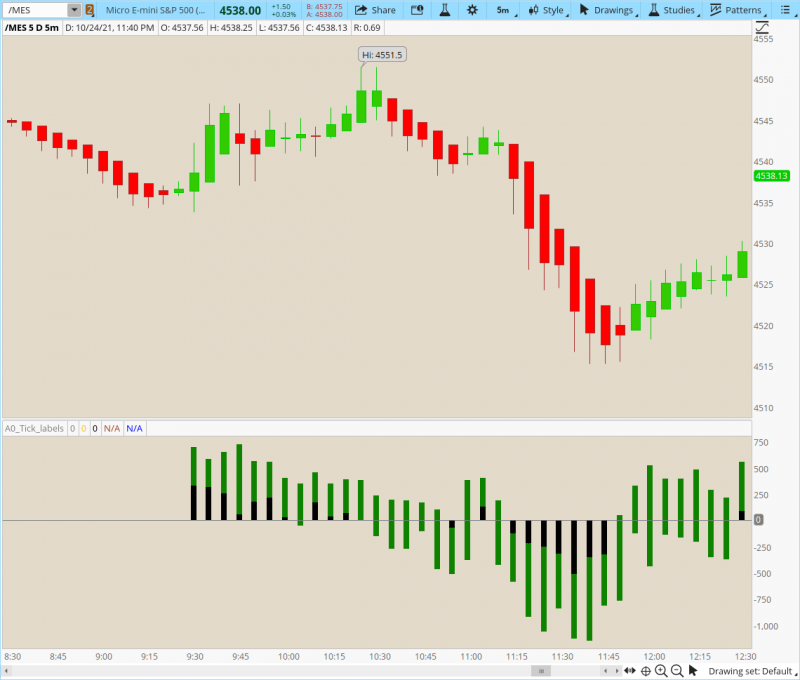Open the flask (thinkScript editor) icon
This screenshot has height=680, width=800.
point(445,10)
